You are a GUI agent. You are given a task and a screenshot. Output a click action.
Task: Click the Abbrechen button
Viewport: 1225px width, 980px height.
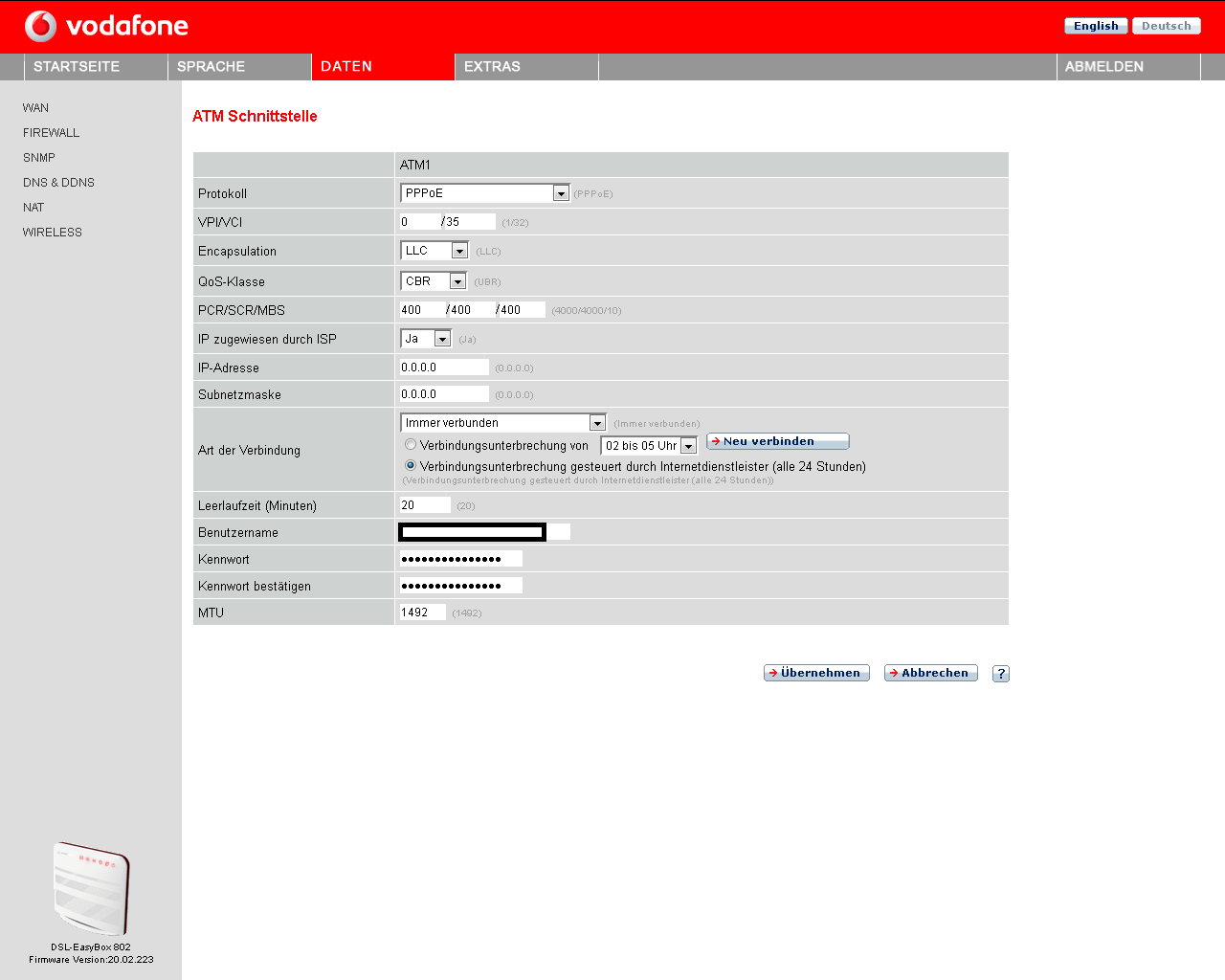click(930, 672)
